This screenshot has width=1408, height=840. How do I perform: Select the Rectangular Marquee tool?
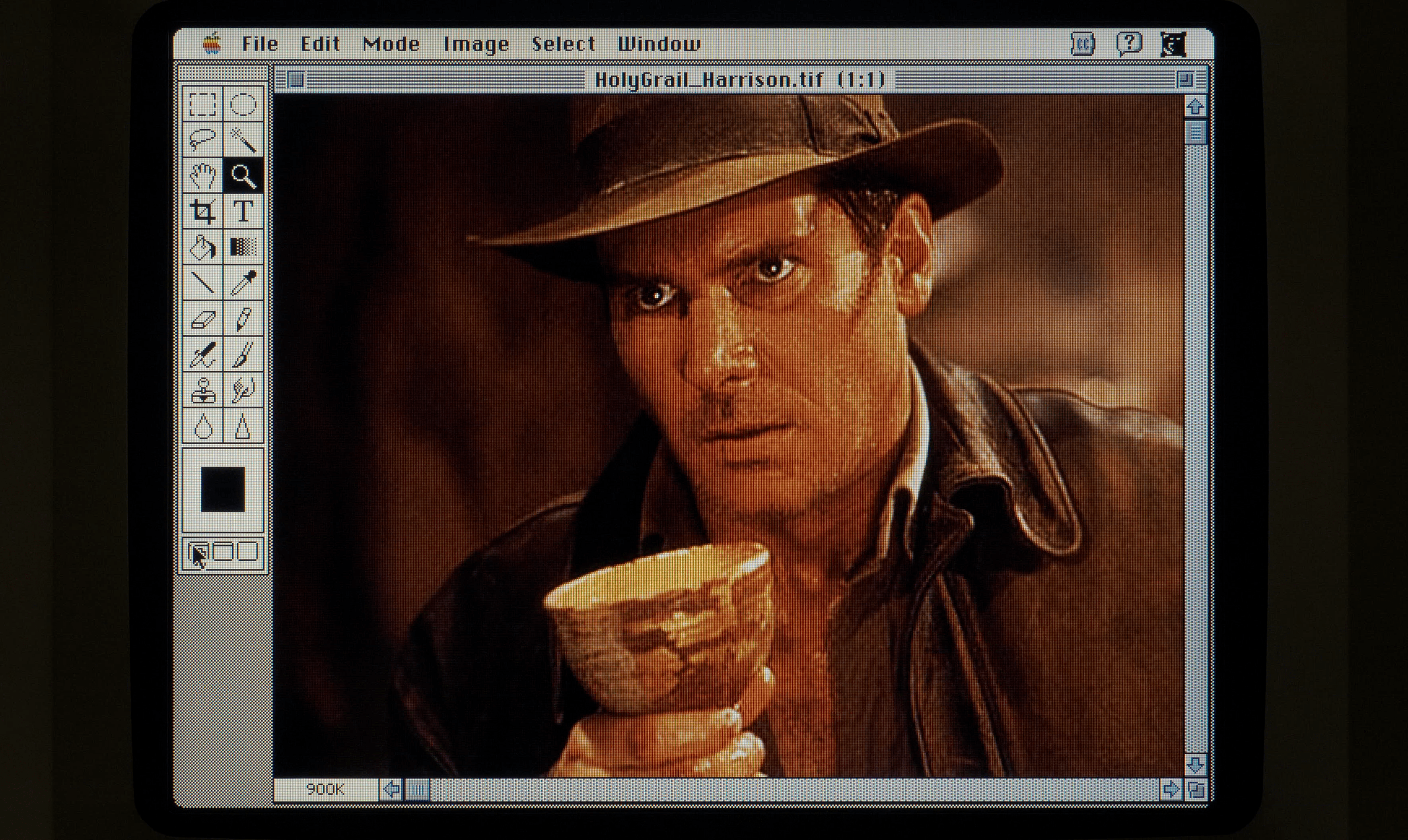tap(202, 104)
